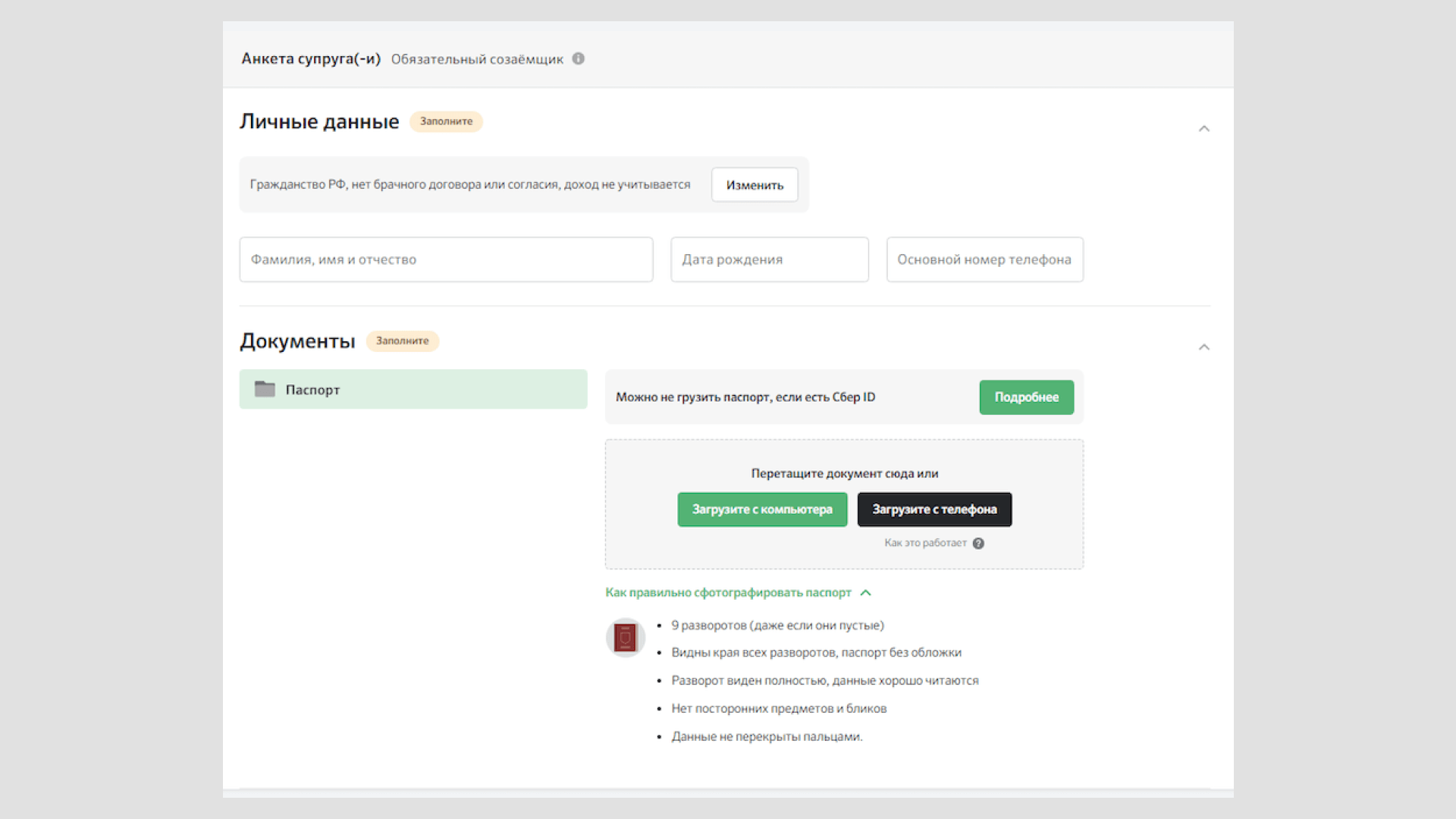Screen dimensions: 1456x819
Task: Click the question mark icon near Как это работает
Action: click(978, 543)
